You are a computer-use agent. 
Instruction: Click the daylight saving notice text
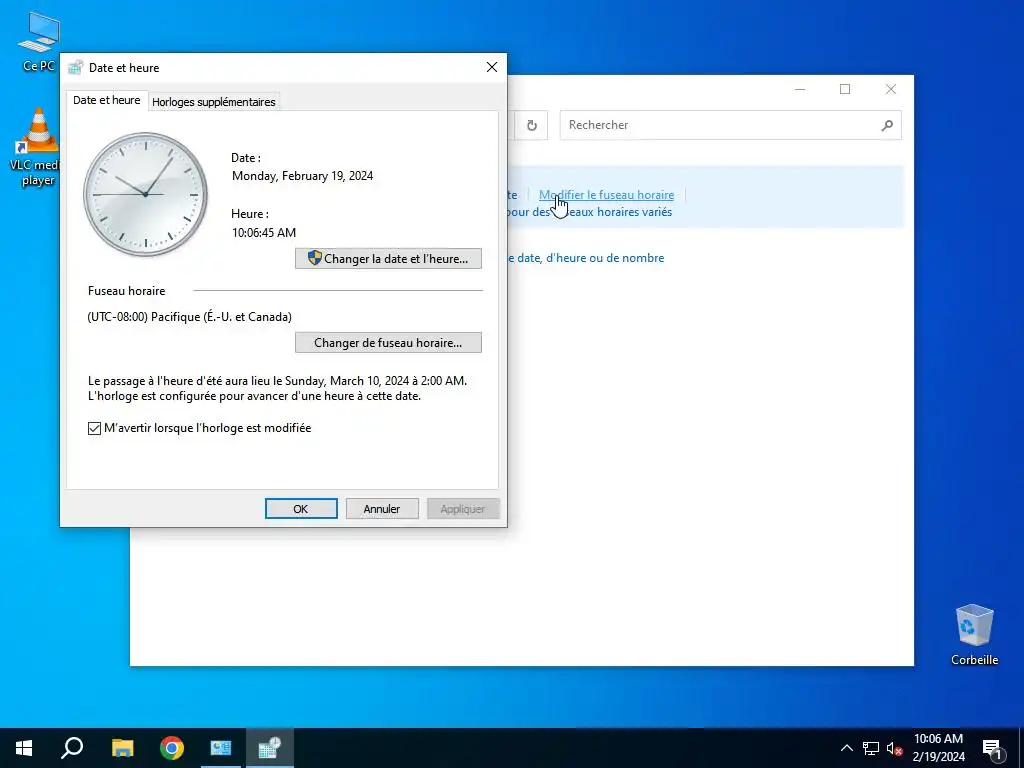tap(278, 388)
